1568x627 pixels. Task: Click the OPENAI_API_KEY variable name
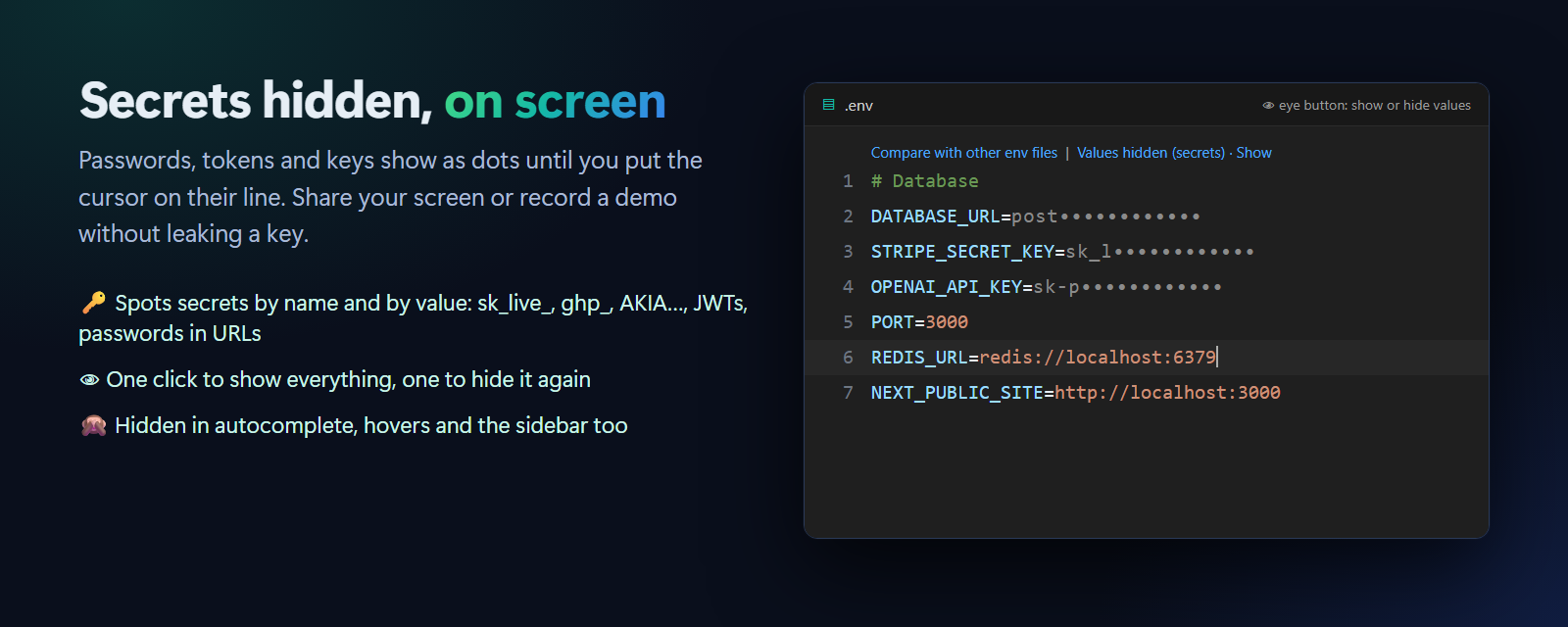point(946,287)
